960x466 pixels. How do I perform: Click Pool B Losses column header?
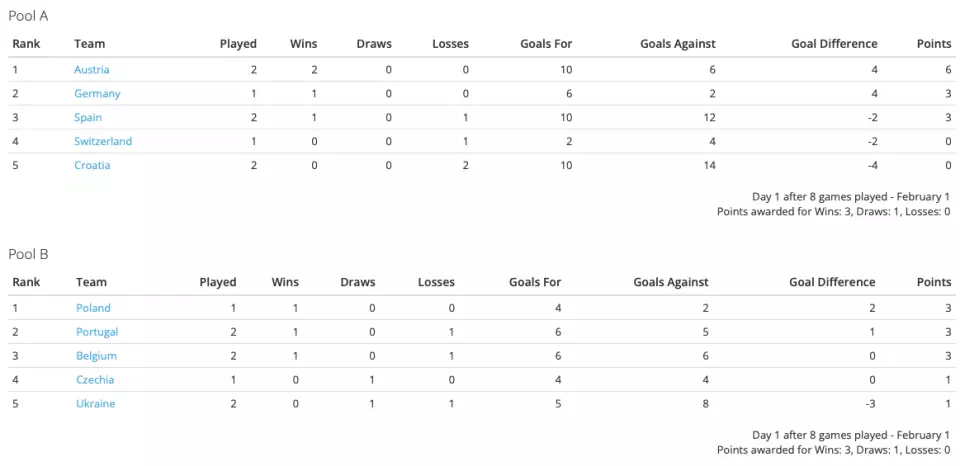point(436,282)
